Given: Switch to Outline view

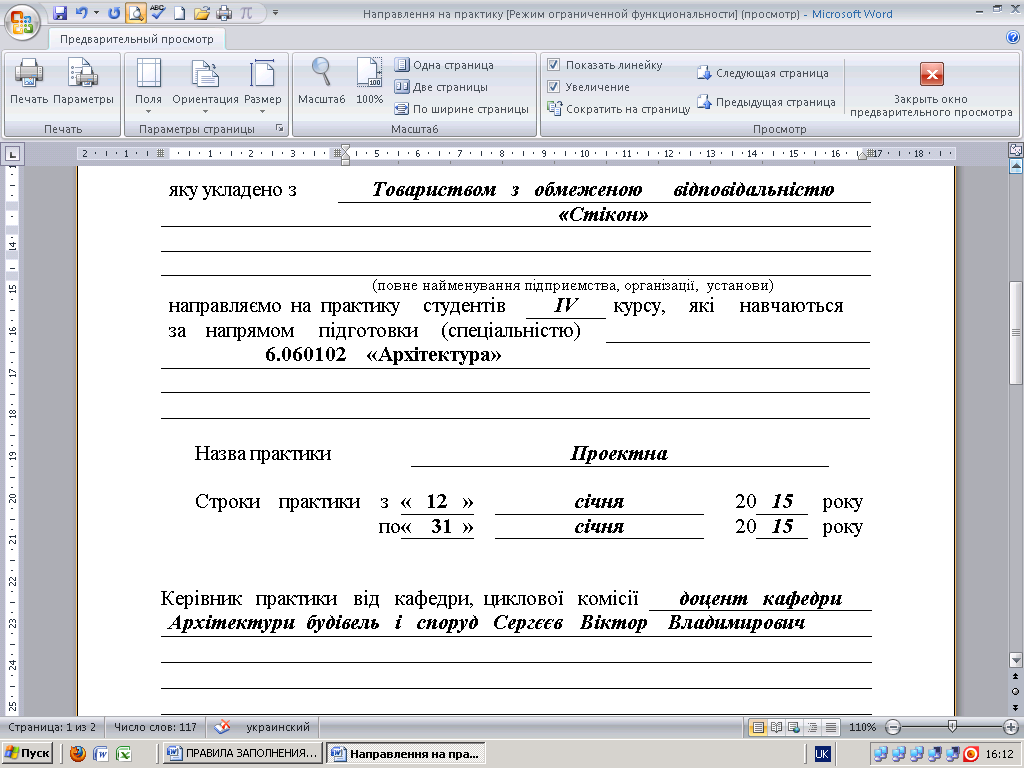Looking at the screenshot, I should tap(812, 727).
